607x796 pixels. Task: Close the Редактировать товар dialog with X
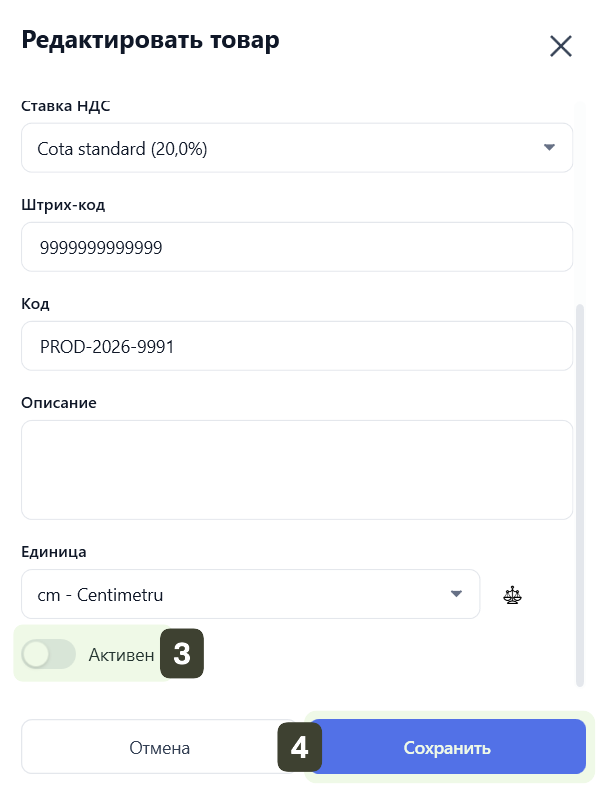click(x=560, y=46)
